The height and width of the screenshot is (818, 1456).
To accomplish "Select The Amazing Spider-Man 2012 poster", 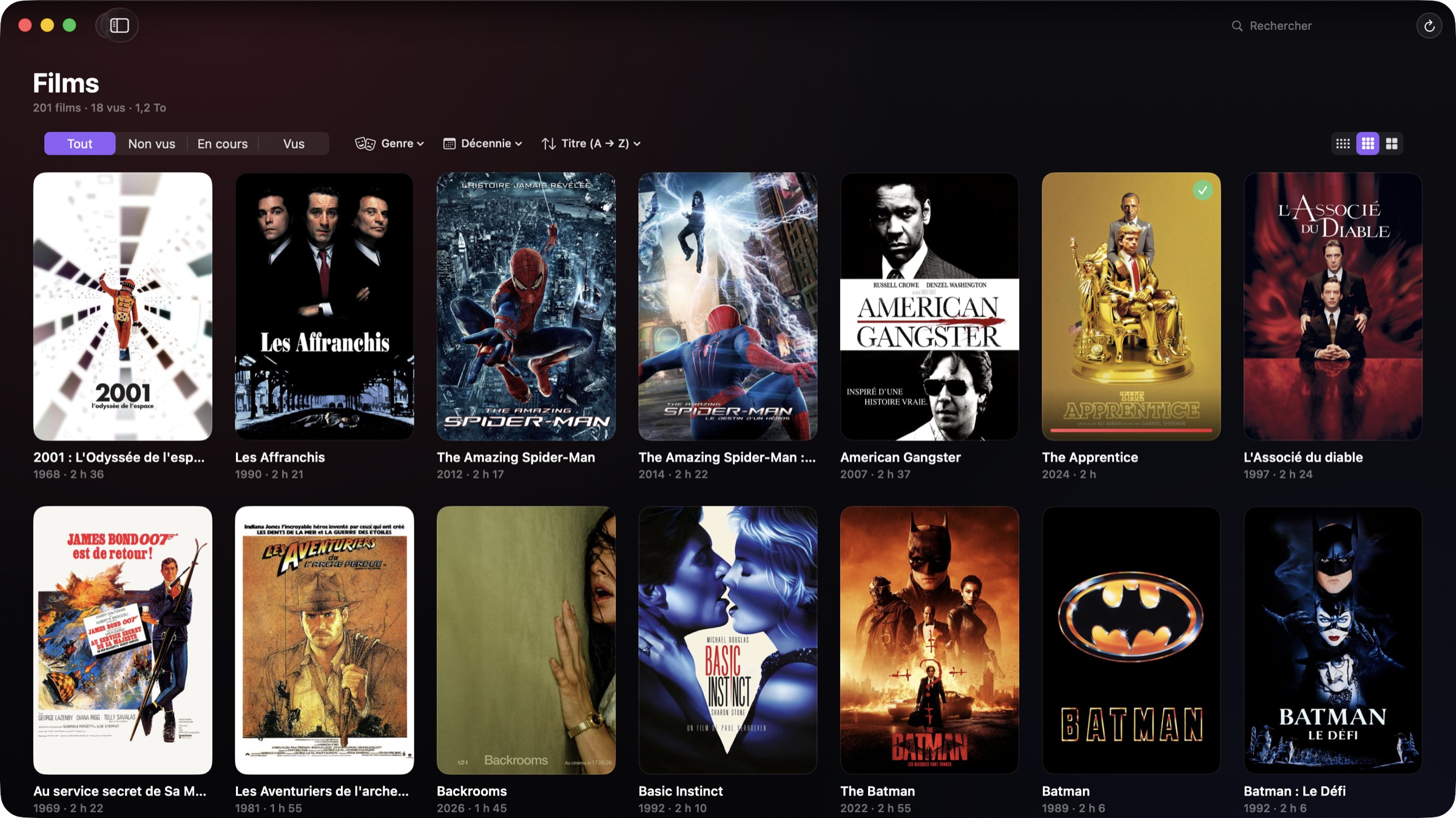I will point(526,306).
